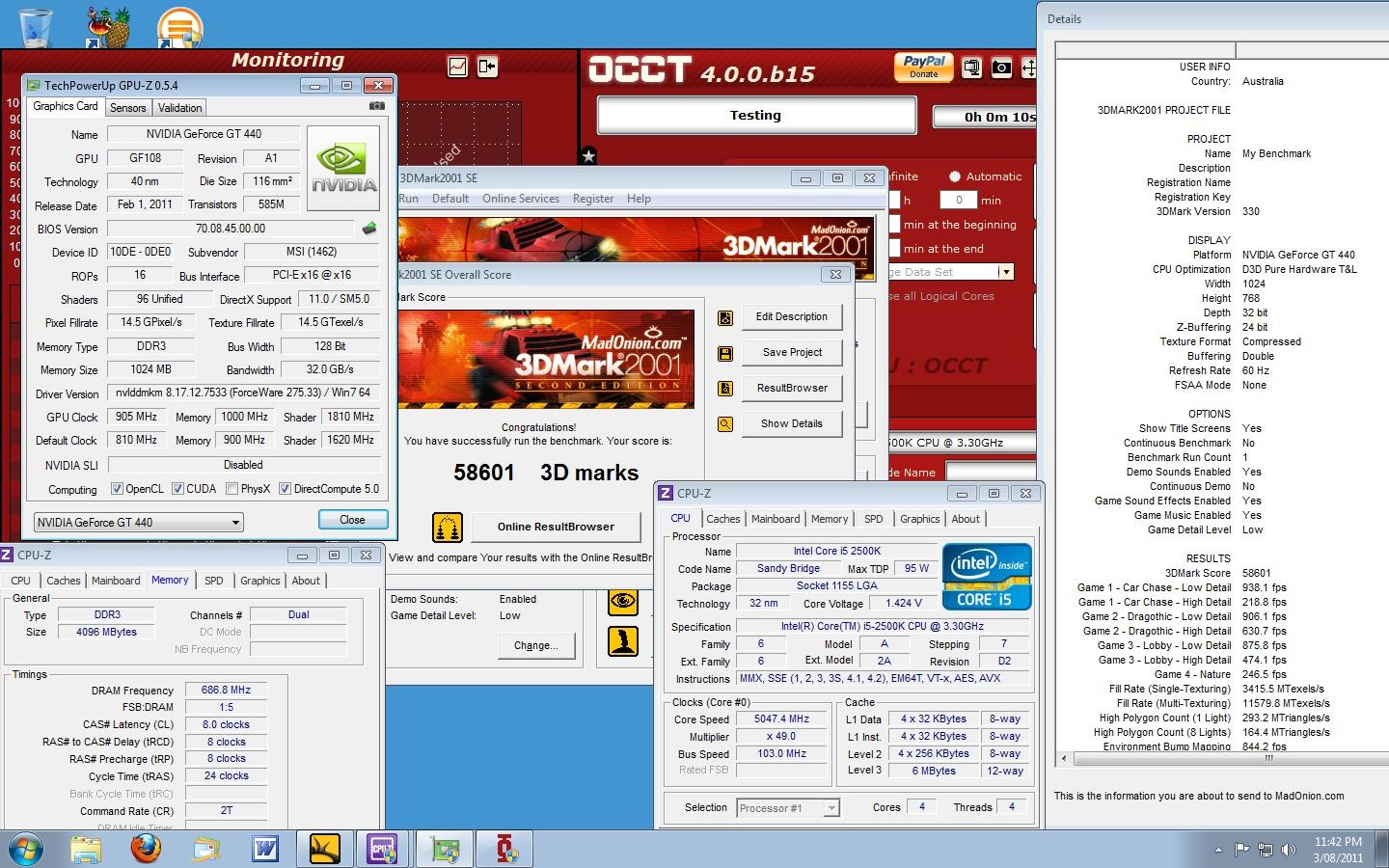1389x868 pixels.
Task: Click the Testing button in OCCT
Action: 756,116
